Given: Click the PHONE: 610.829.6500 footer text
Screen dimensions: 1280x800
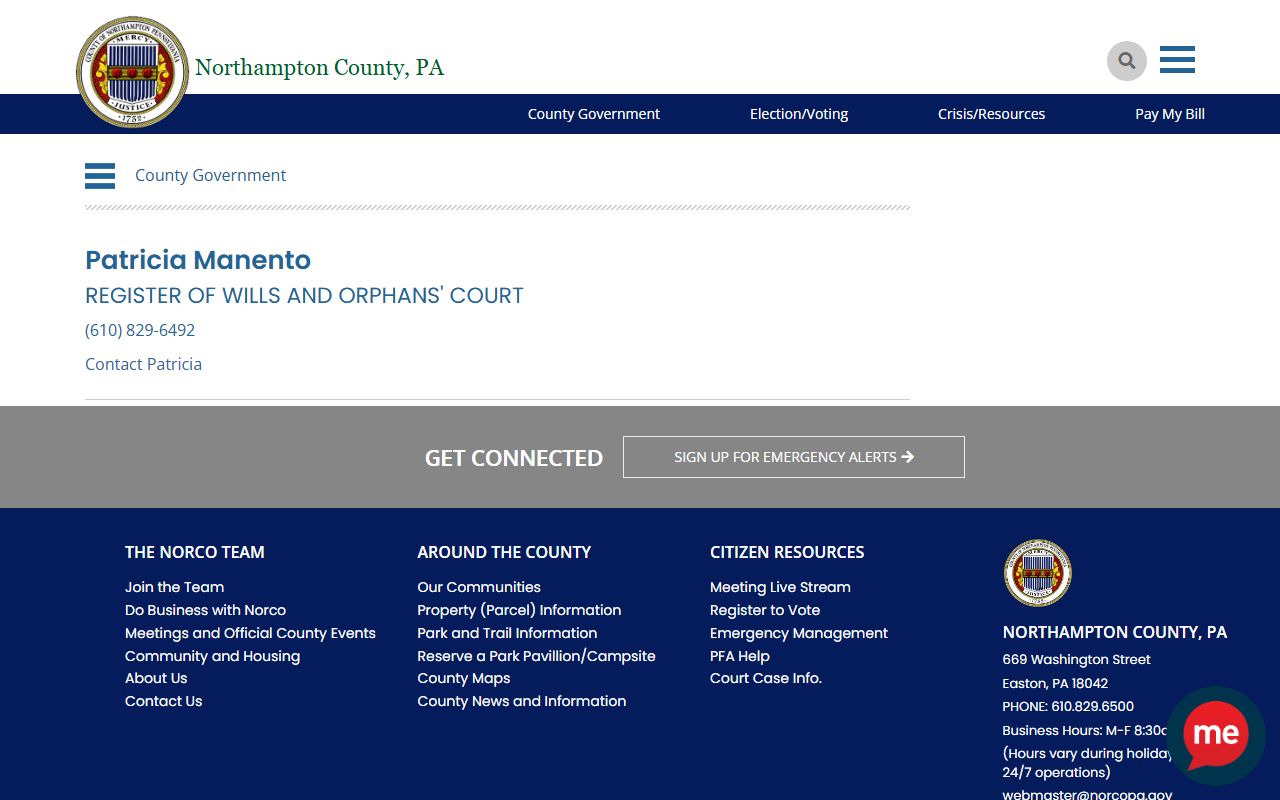Looking at the screenshot, I should point(1068,706).
